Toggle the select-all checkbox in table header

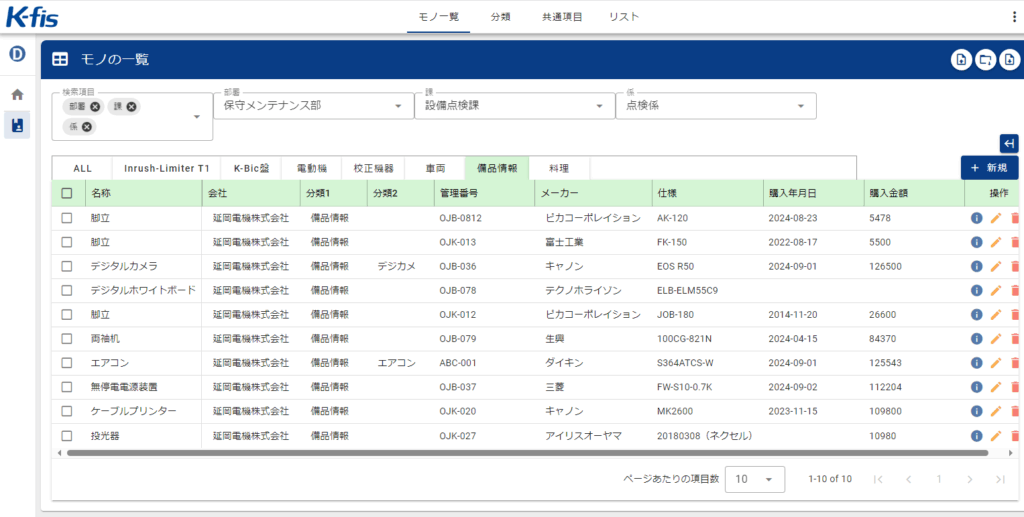coord(67,193)
